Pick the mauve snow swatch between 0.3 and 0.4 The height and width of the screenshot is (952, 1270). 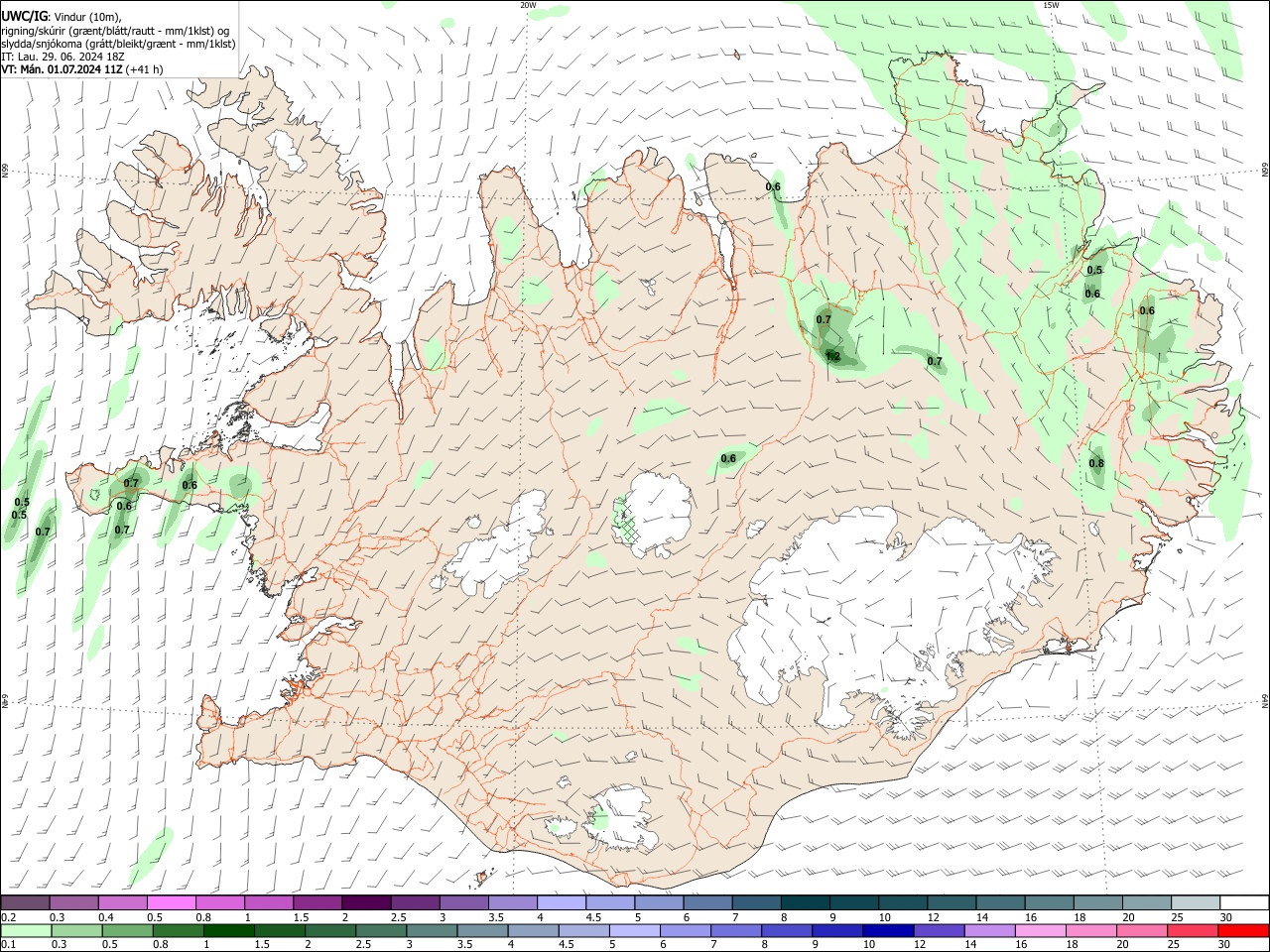(75, 903)
